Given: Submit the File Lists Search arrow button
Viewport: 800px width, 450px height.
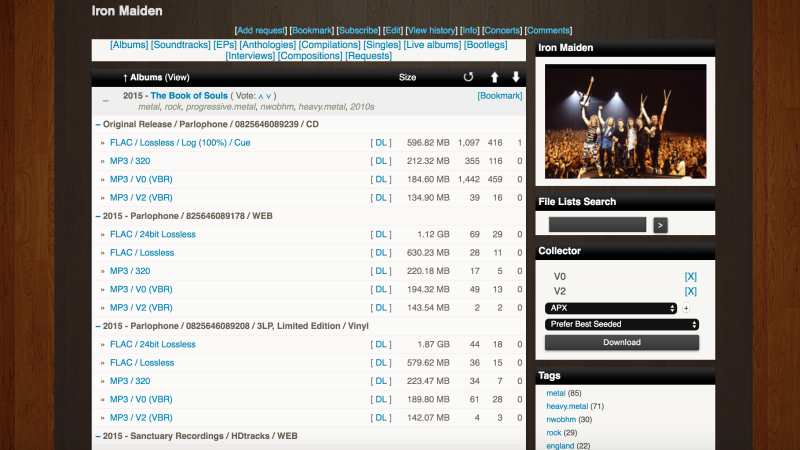Looking at the screenshot, I should click(x=660, y=225).
